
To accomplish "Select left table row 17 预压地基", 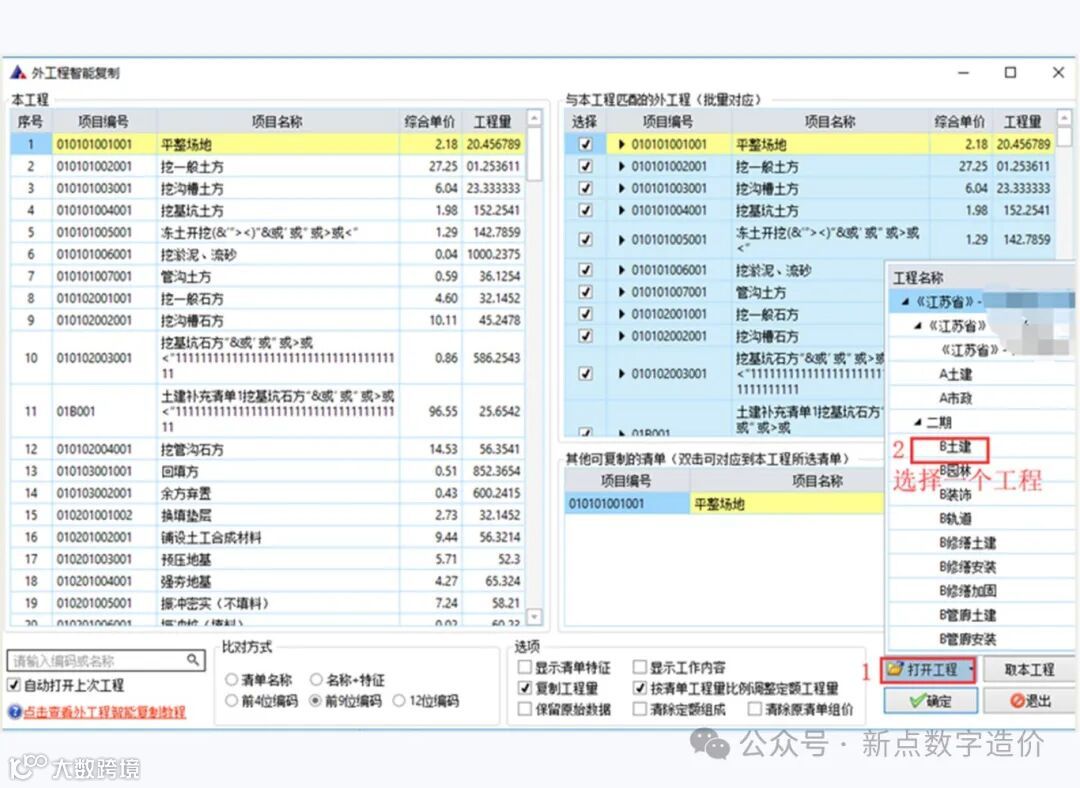I will pos(267,559).
